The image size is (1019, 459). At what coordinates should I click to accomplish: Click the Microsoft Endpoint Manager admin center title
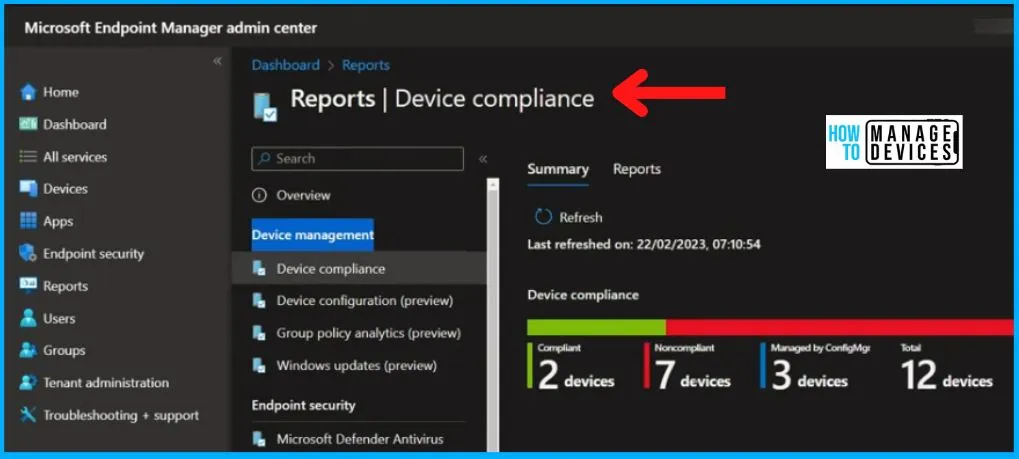point(170,28)
